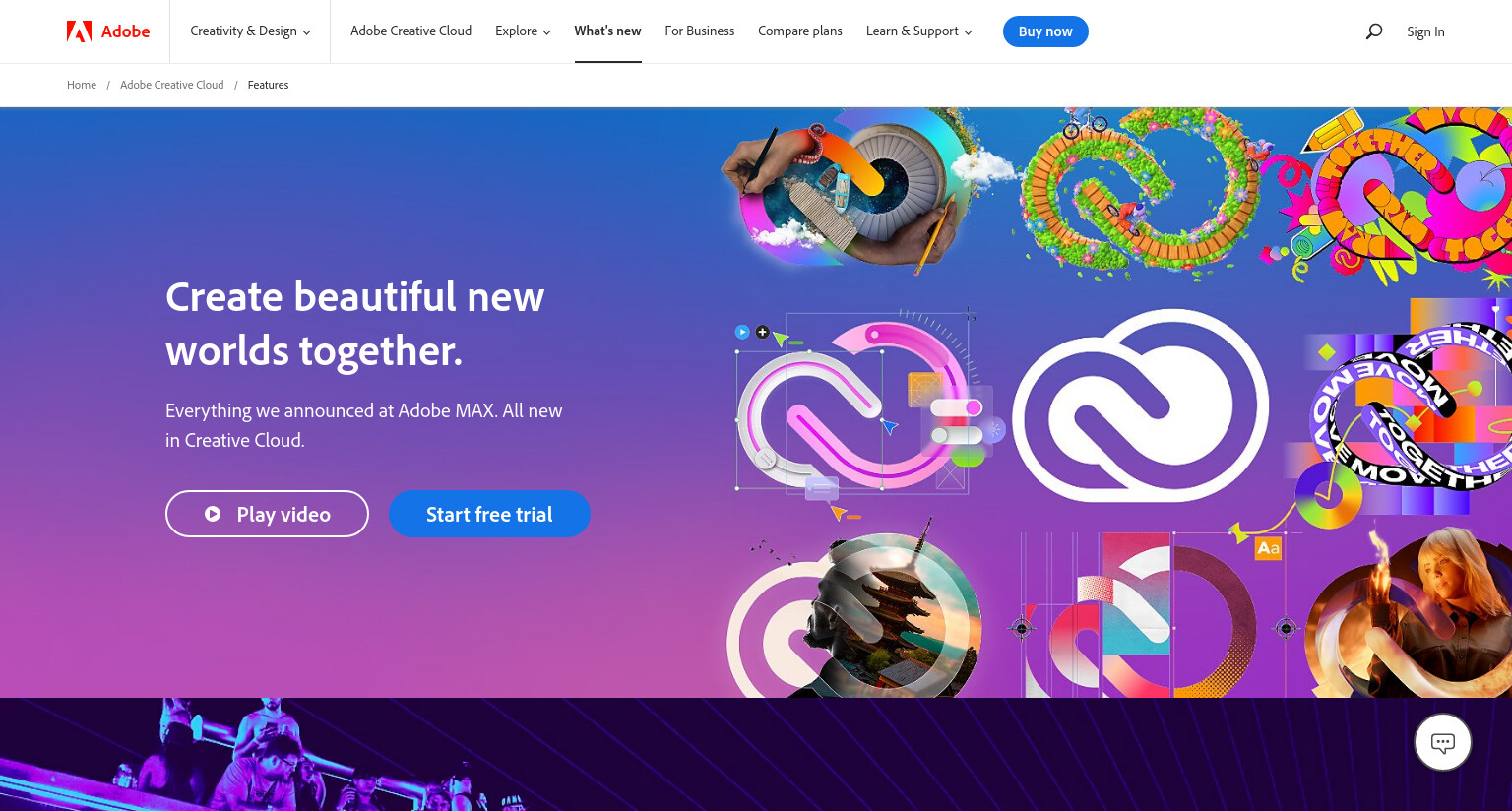
Task: Click the Buy now button
Action: [x=1045, y=31]
